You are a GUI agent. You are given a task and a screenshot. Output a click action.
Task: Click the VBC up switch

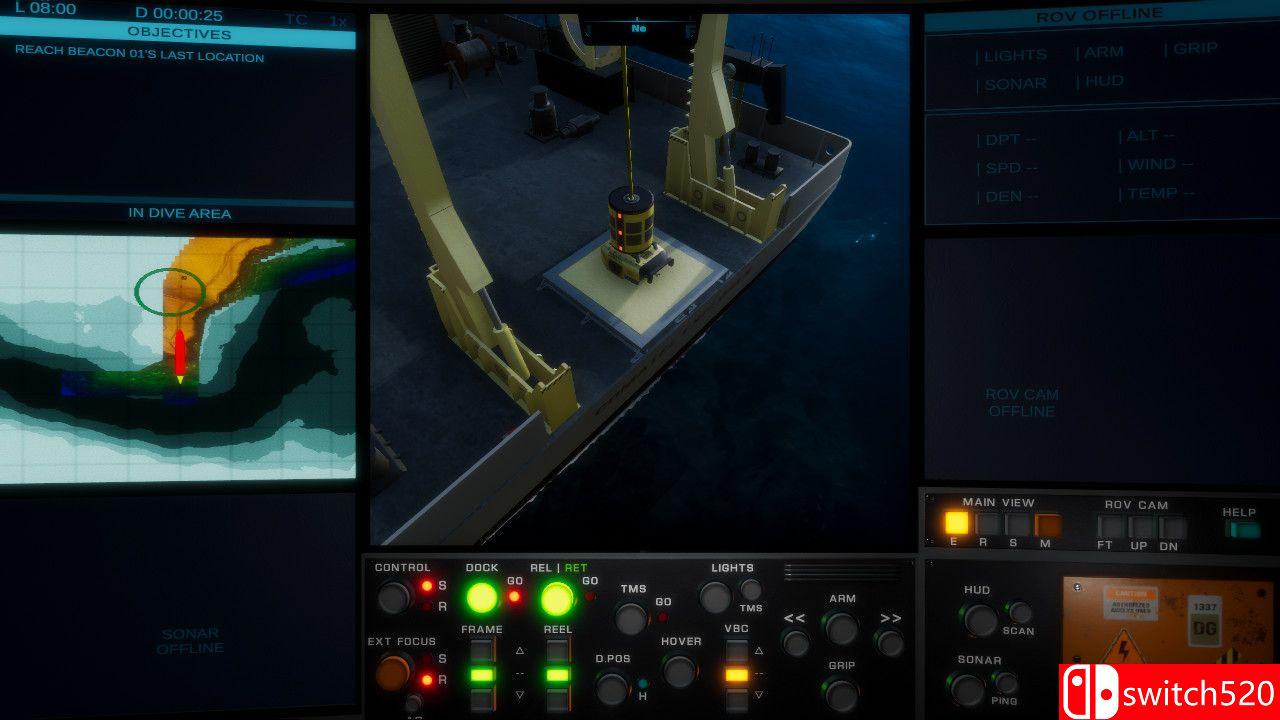[737, 651]
